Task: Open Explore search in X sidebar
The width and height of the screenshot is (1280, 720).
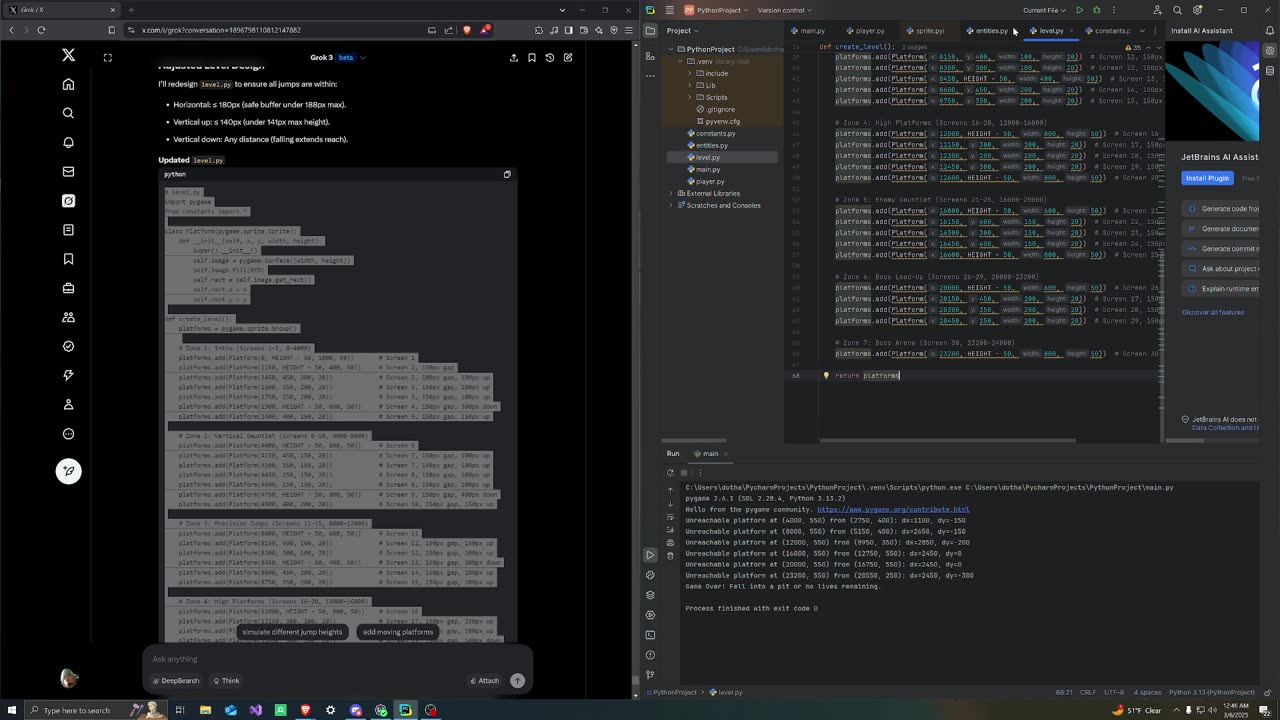Action: tap(68, 113)
